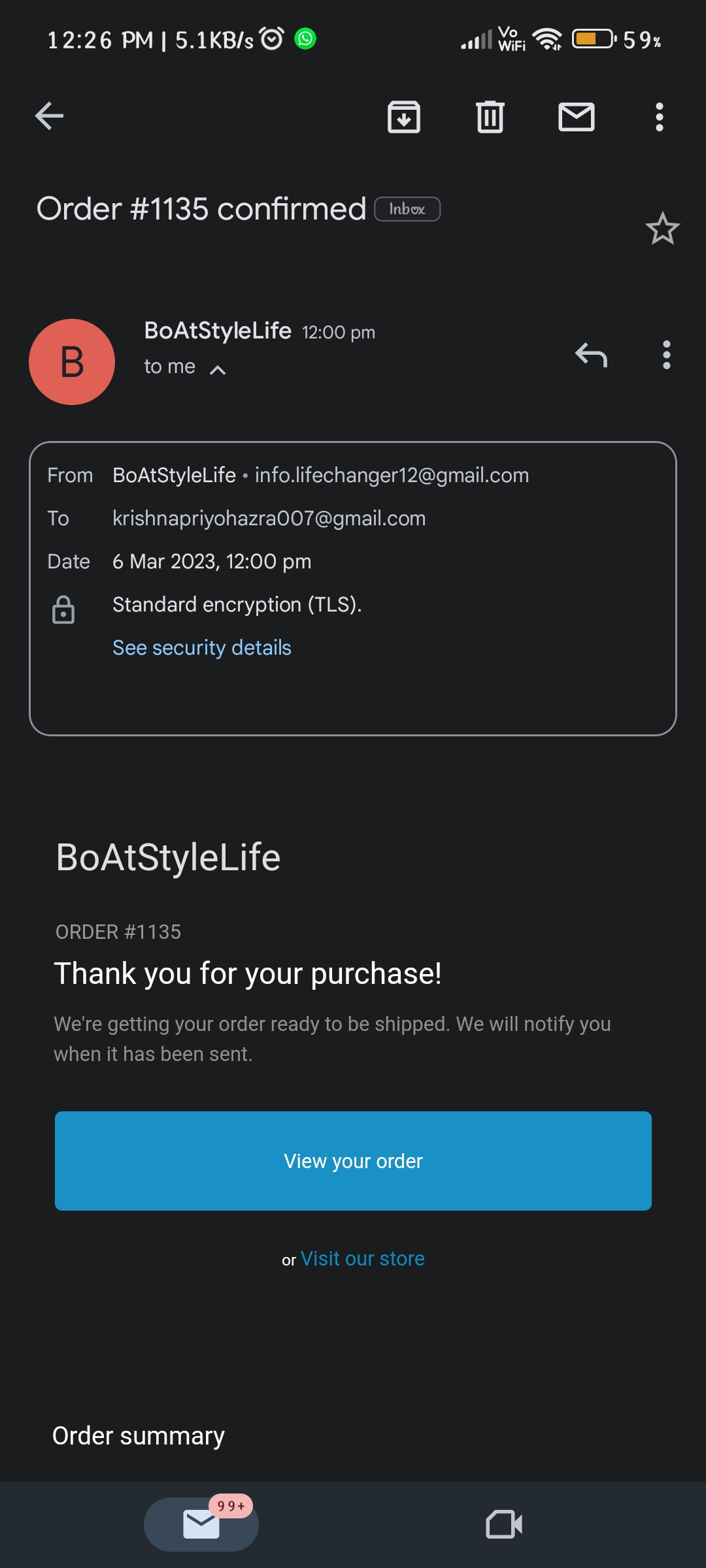Screen dimensions: 706x1568
Task: Mark email as unread
Action: click(576, 117)
